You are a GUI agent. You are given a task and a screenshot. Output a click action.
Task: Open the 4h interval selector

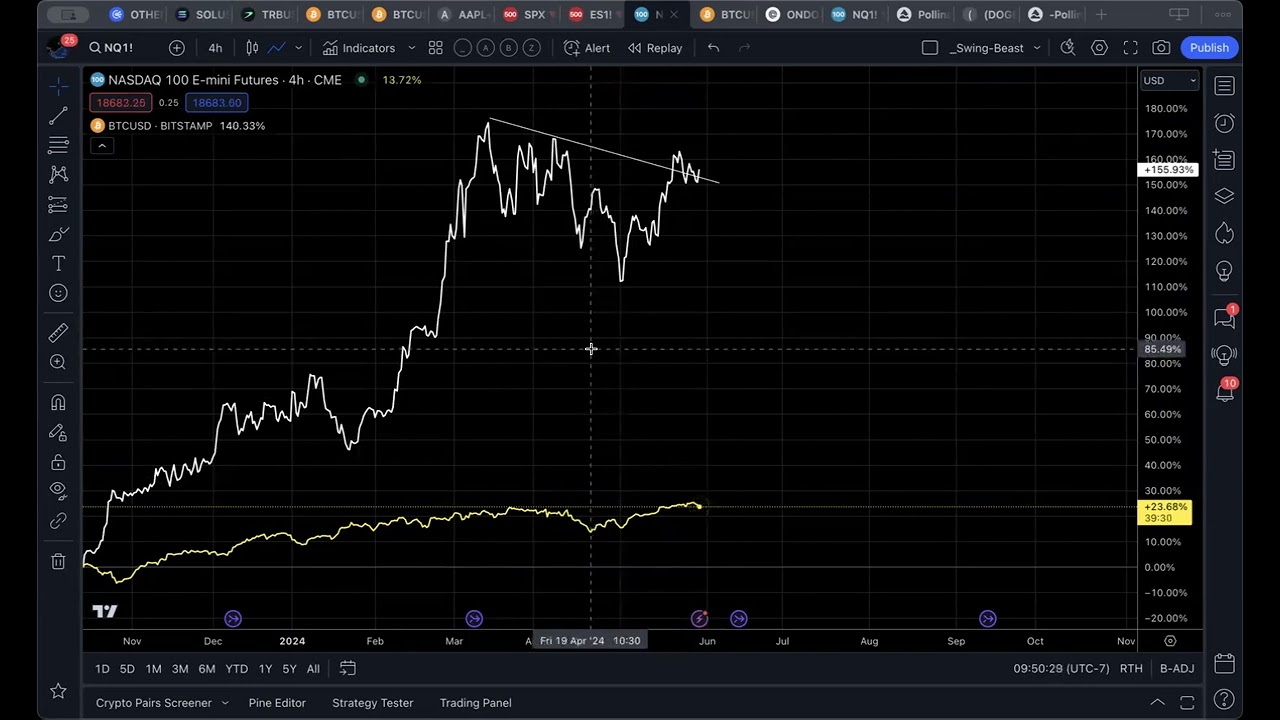[x=215, y=48]
